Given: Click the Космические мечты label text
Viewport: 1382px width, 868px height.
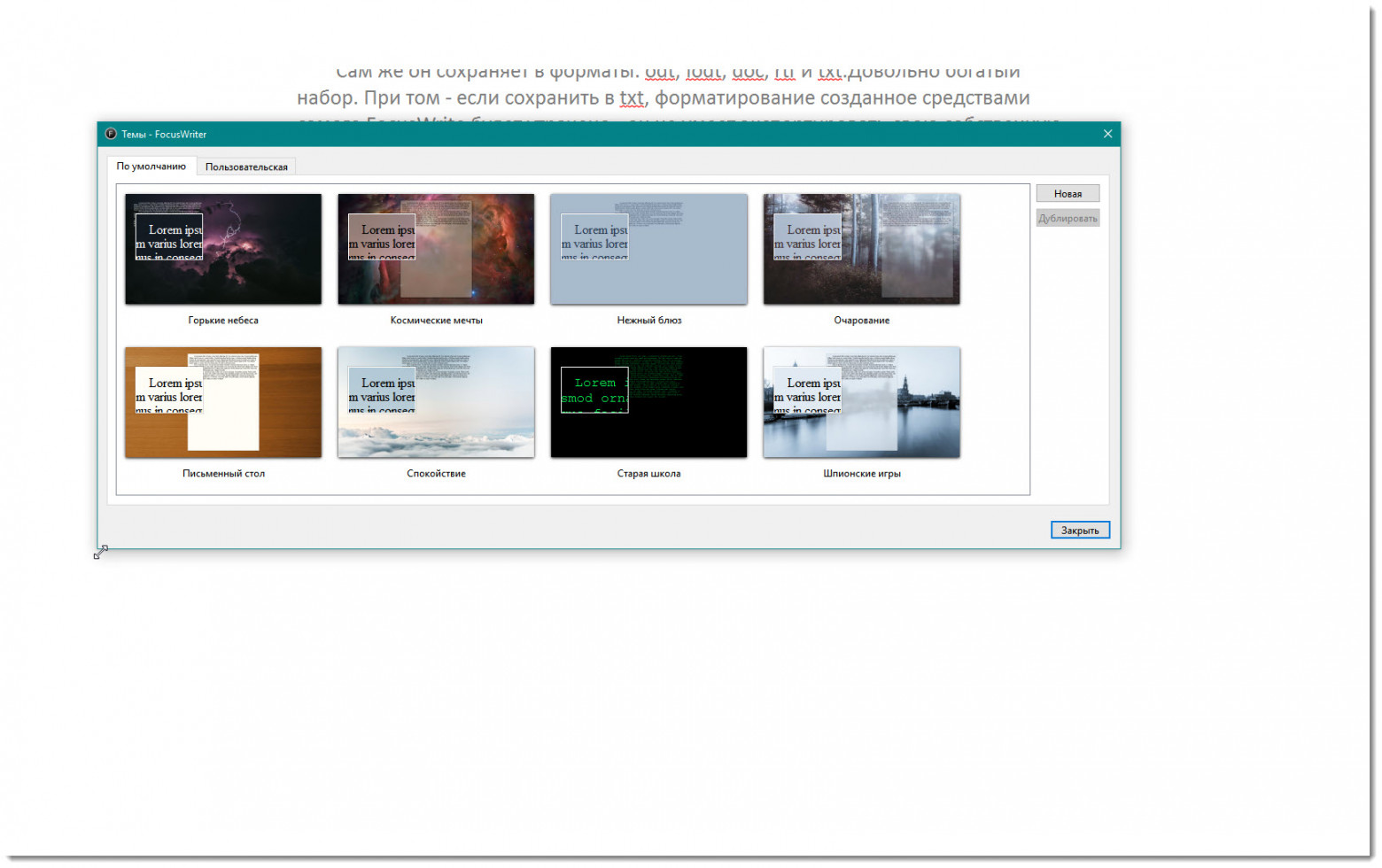Looking at the screenshot, I should point(436,320).
